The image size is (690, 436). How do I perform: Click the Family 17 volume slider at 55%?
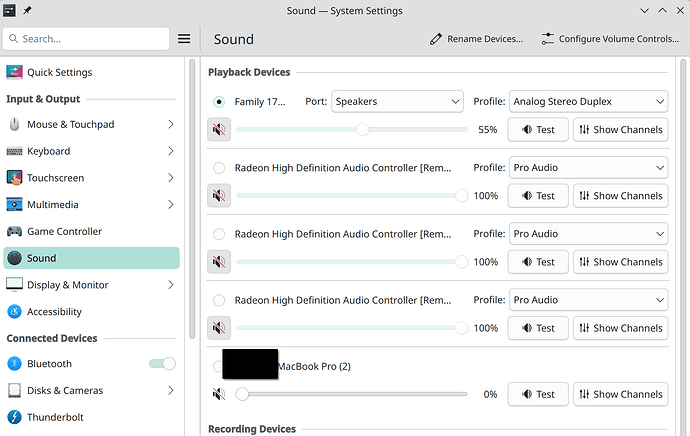[362, 130]
